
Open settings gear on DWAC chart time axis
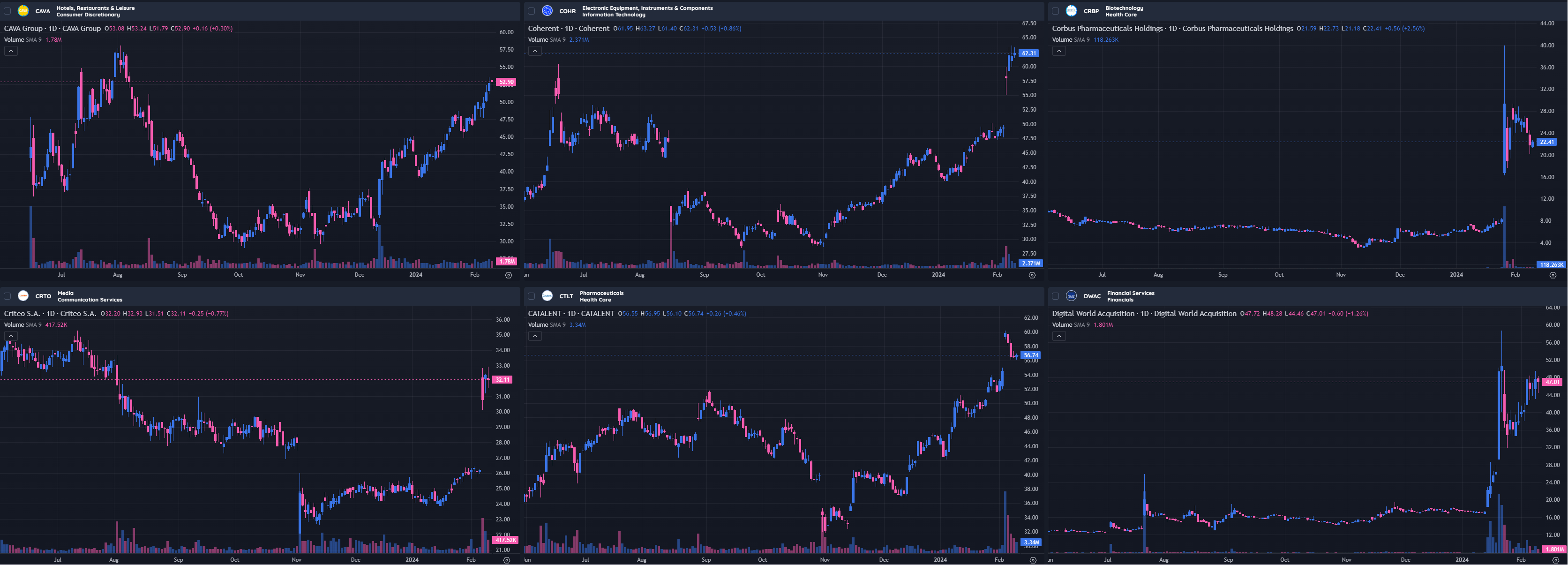coord(1556,560)
